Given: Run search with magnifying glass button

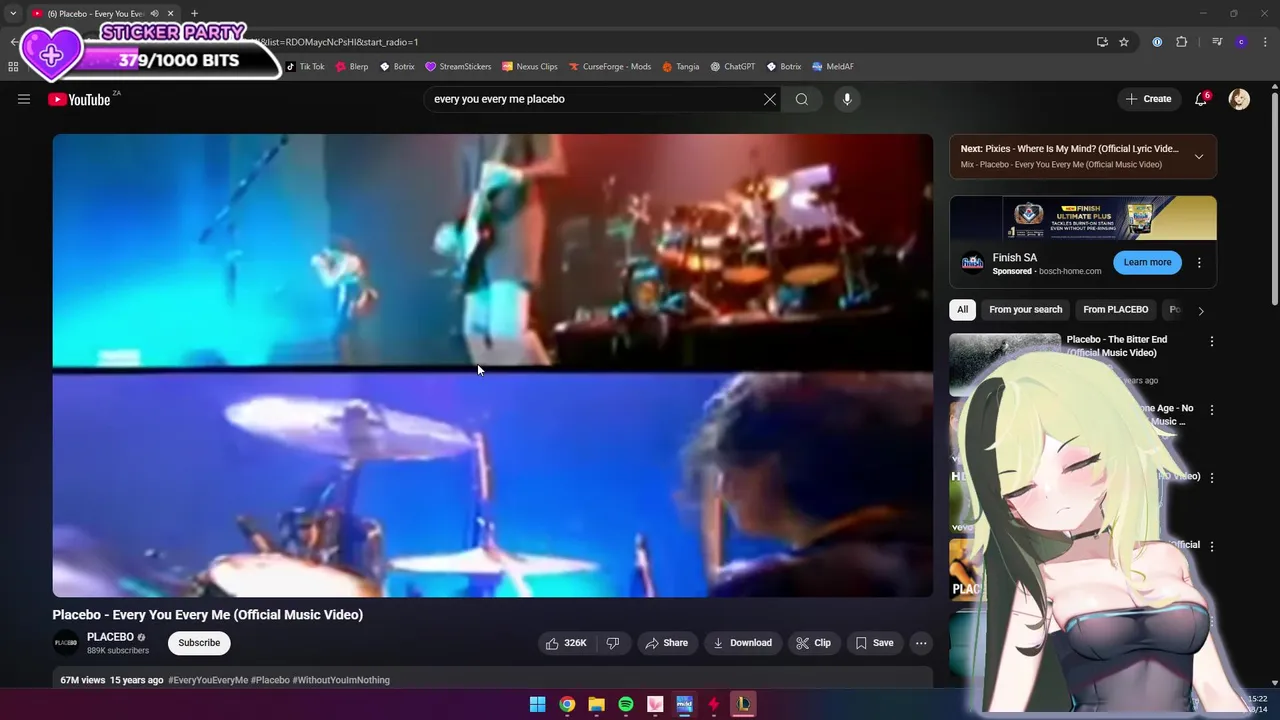Looking at the screenshot, I should coord(802,99).
